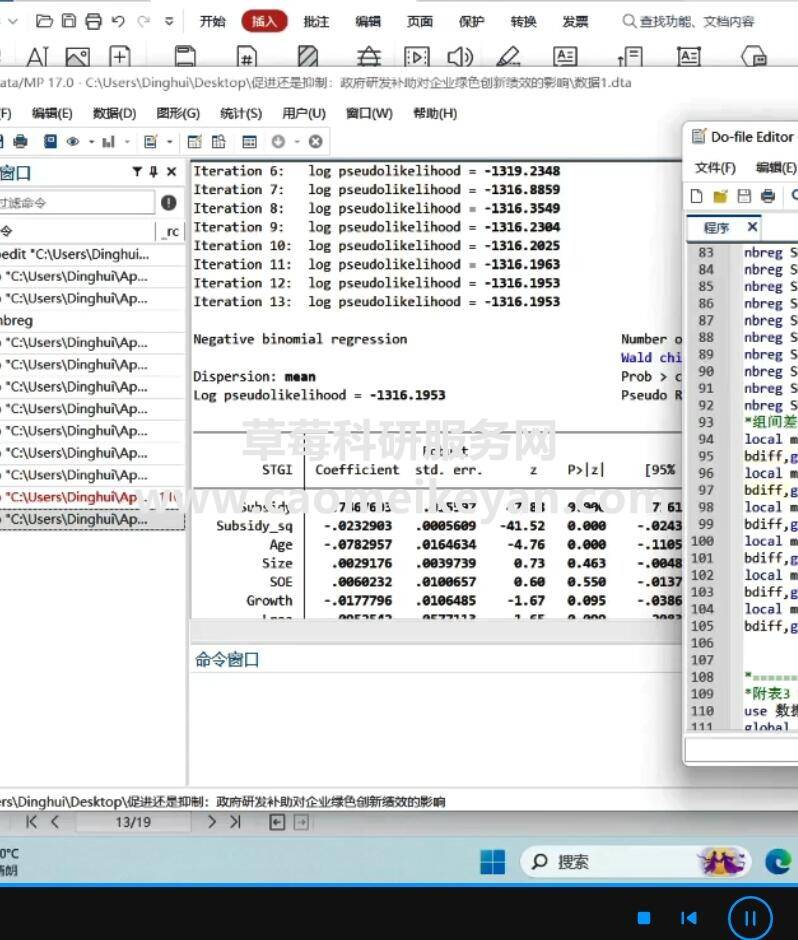Expand the Graph icon dropdown arrow
The width and height of the screenshot is (798, 940).
[126, 142]
